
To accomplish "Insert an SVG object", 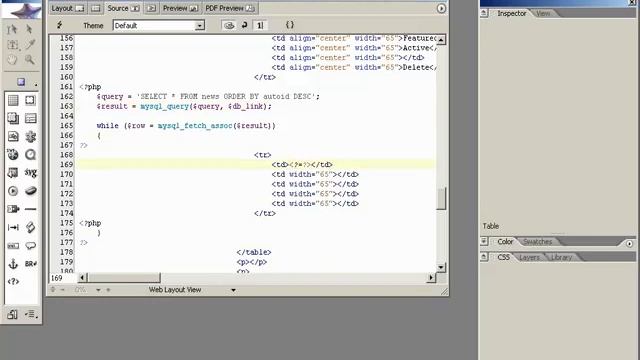I will tap(31, 173).
